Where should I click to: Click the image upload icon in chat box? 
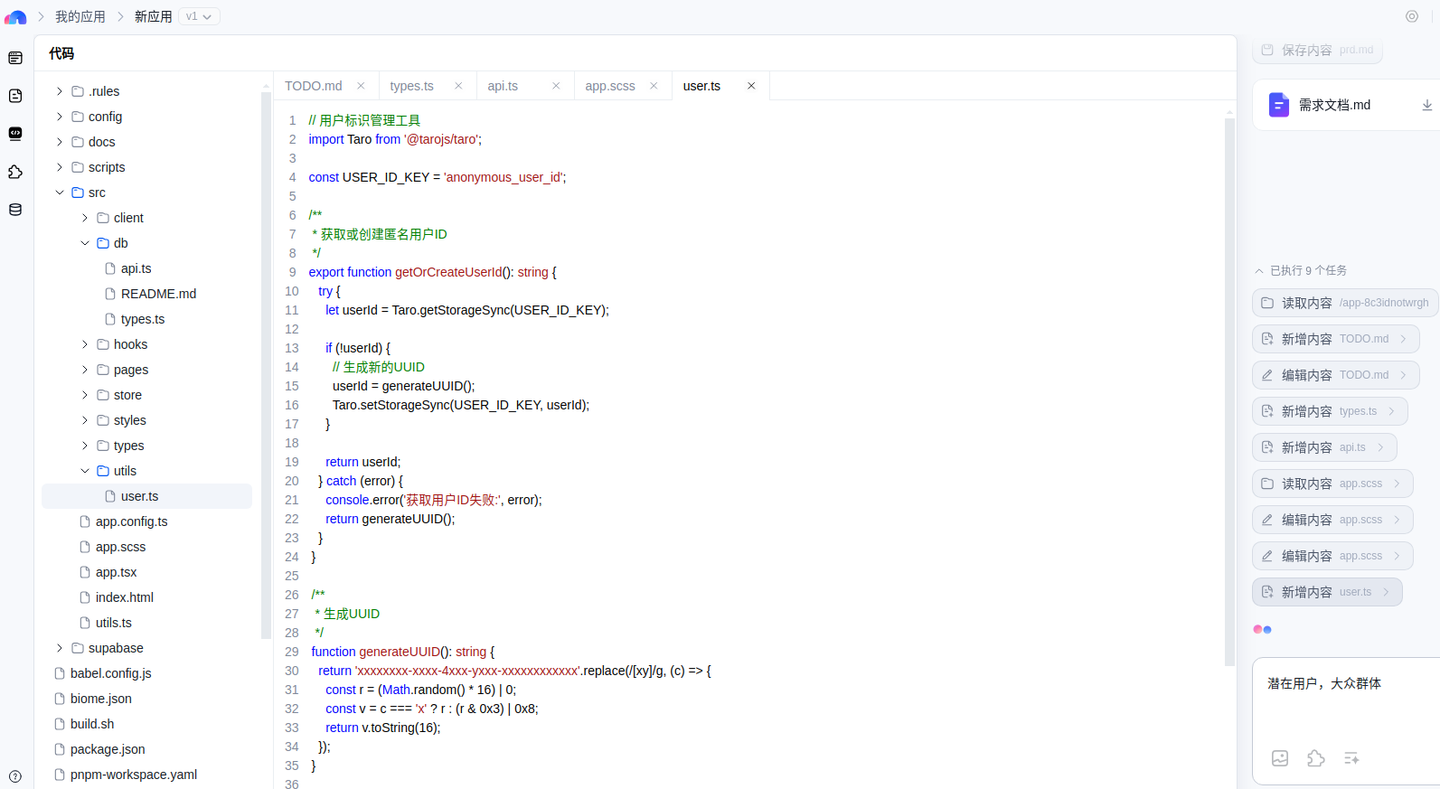1279,758
